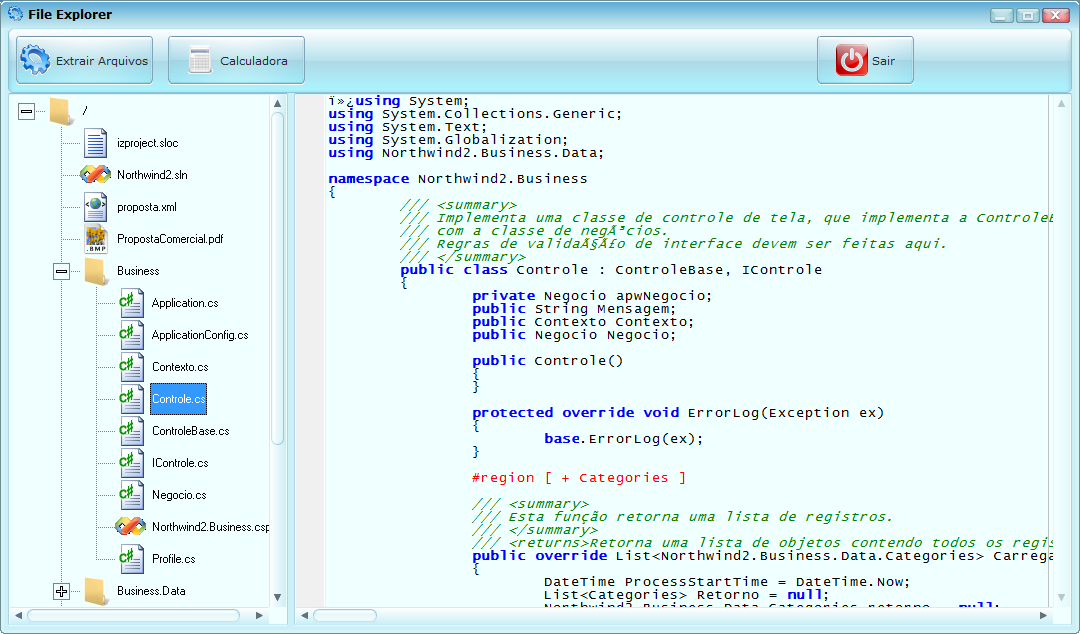The height and width of the screenshot is (634, 1080).
Task: Select ApplicationConfig.cs in the tree
Action: point(200,335)
